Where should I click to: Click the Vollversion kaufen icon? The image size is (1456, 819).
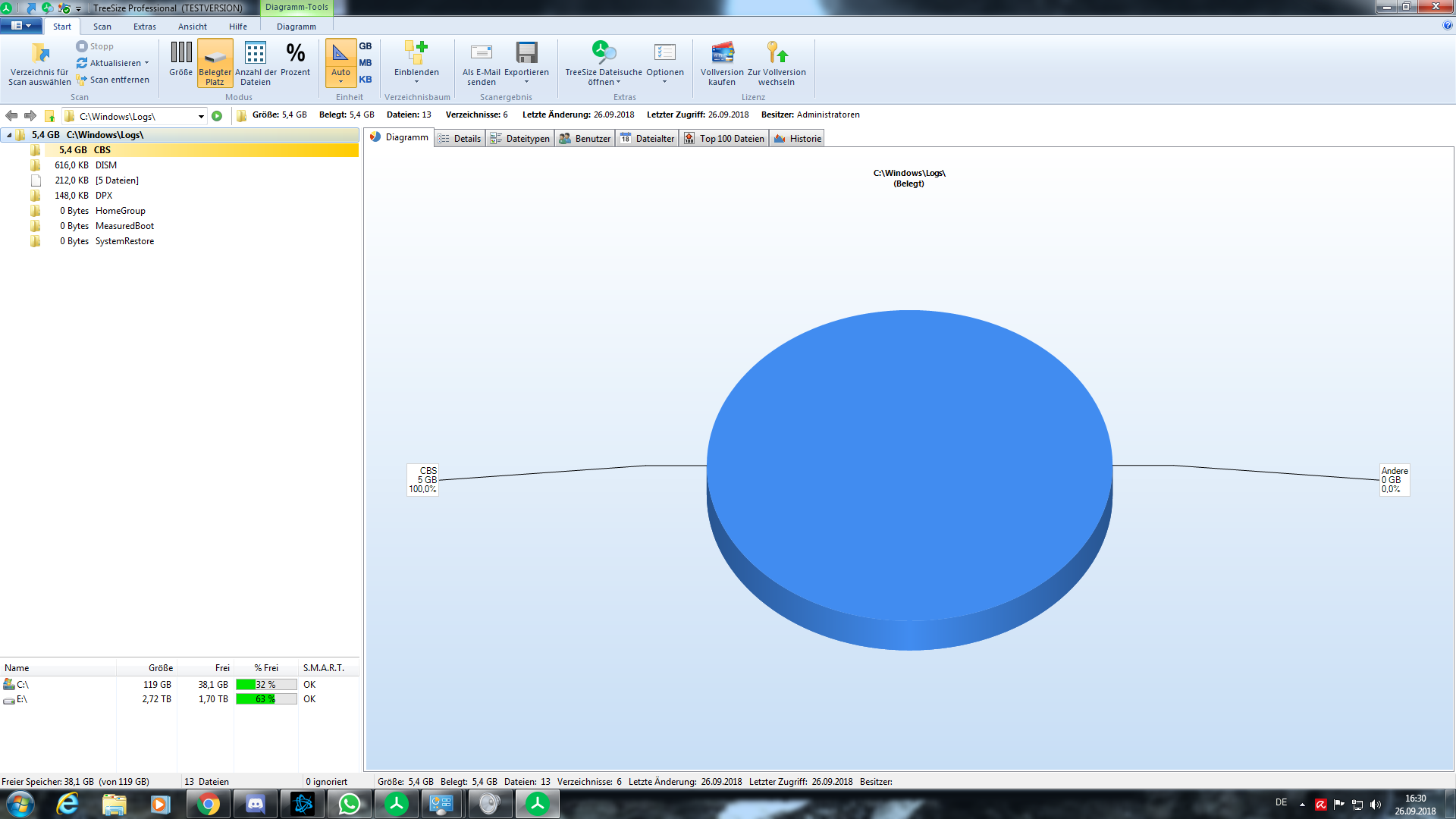(x=722, y=53)
